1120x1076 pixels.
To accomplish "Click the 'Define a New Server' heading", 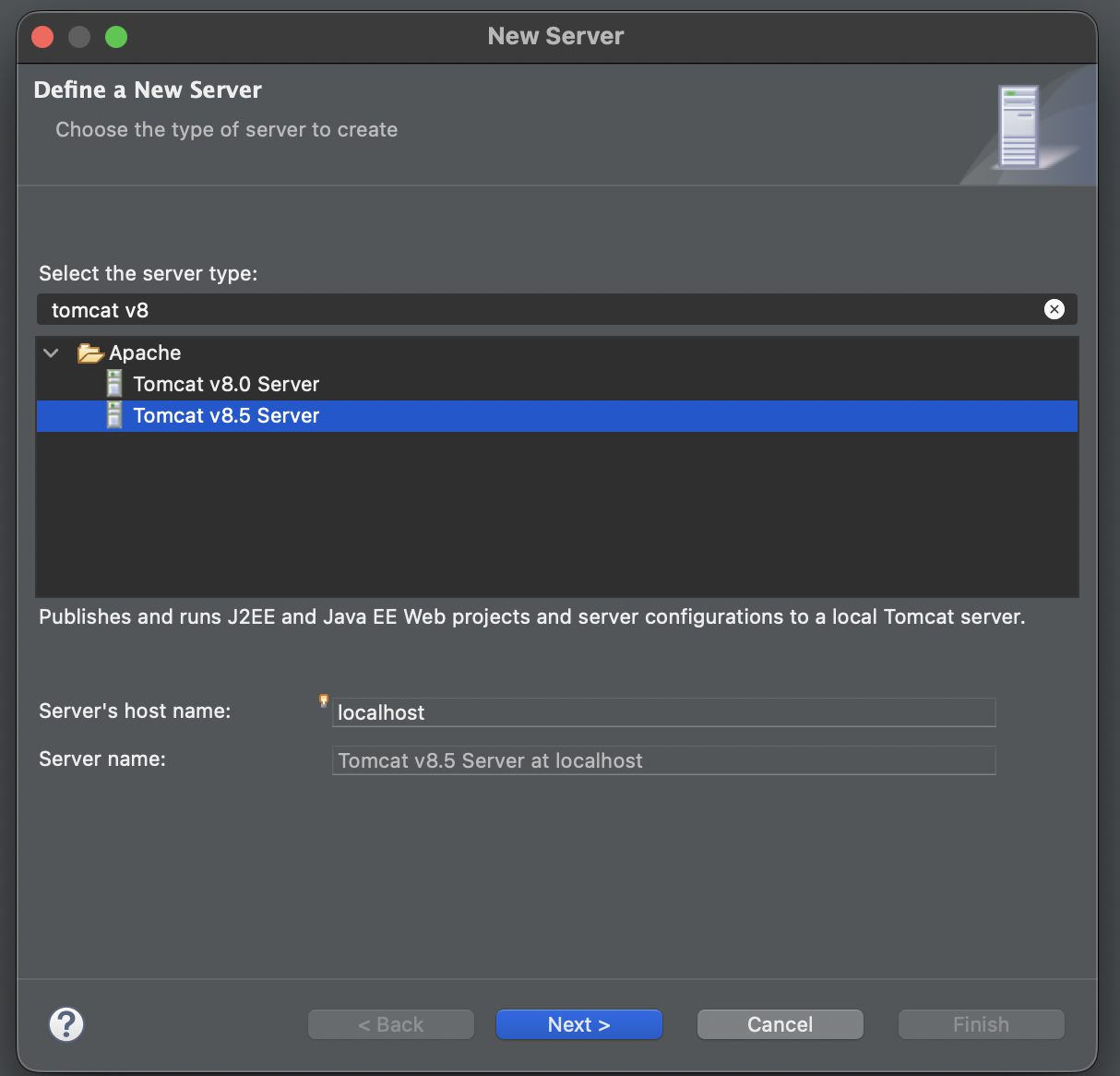I will click(x=148, y=90).
